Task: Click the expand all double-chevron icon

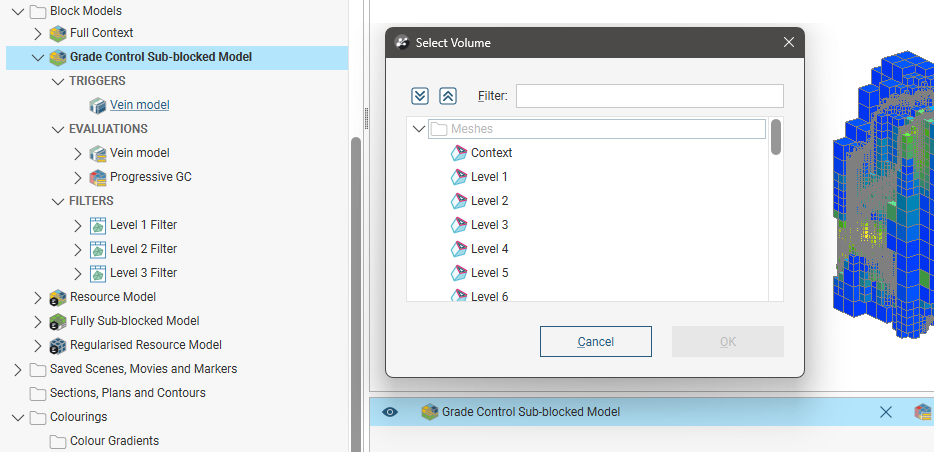Action: coord(420,96)
